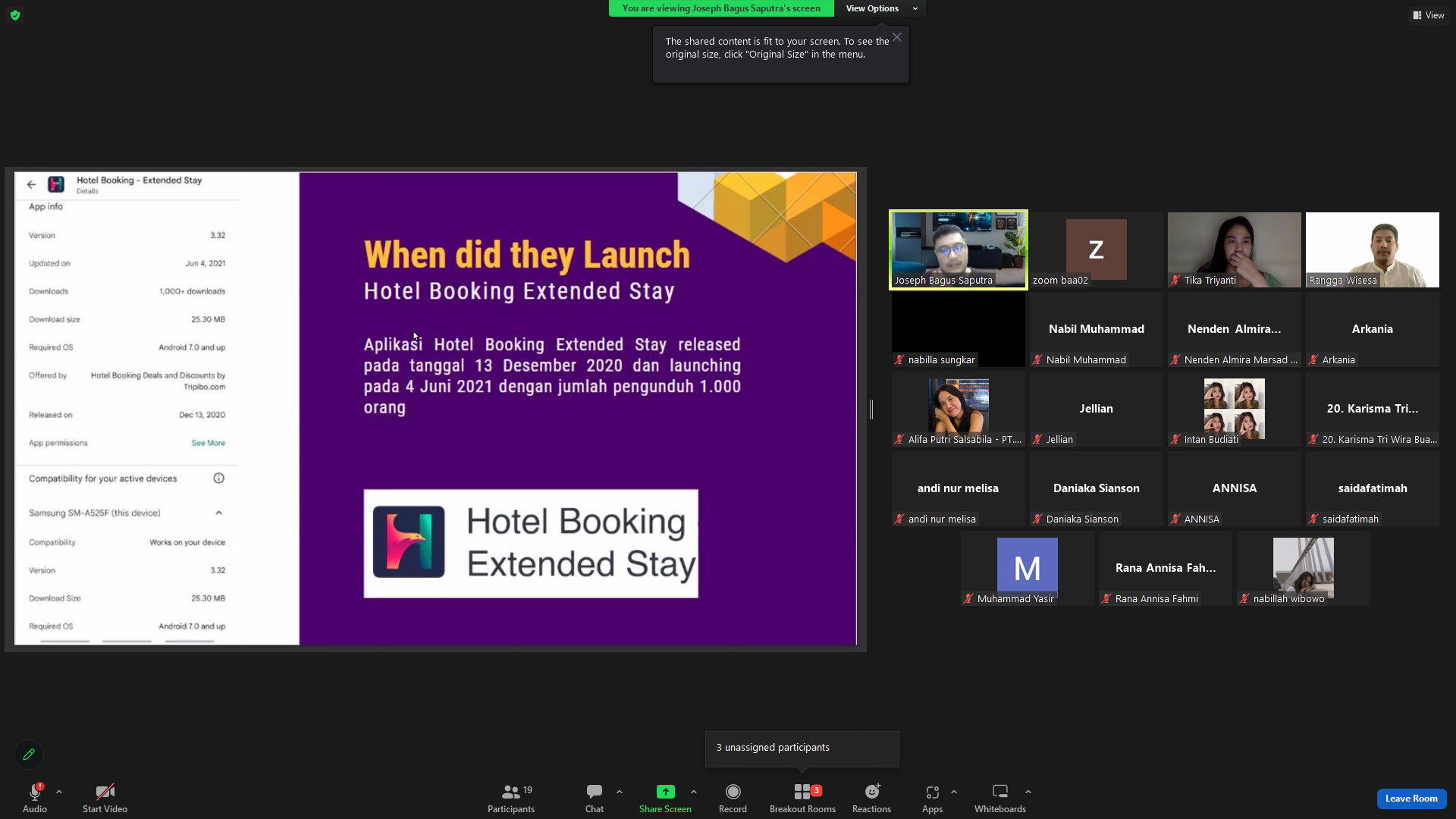
Task: Click the shared screen panel divider handle
Action: (871, 409)
